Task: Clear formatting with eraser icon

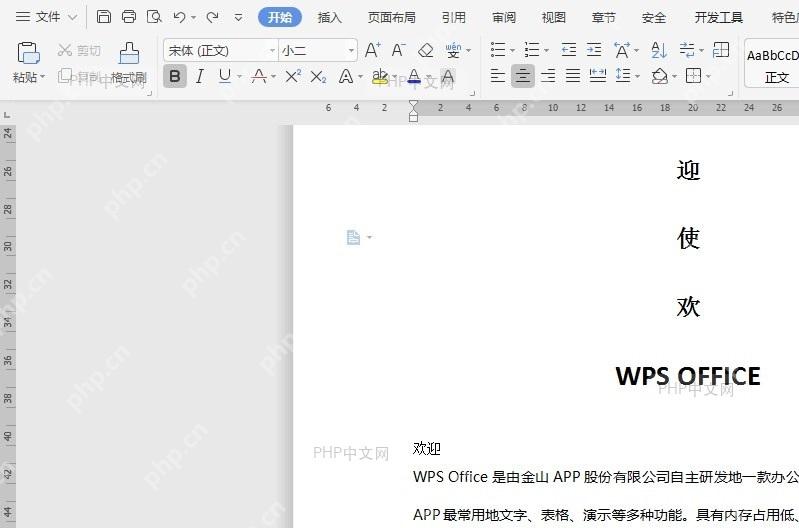Action: 425,50
